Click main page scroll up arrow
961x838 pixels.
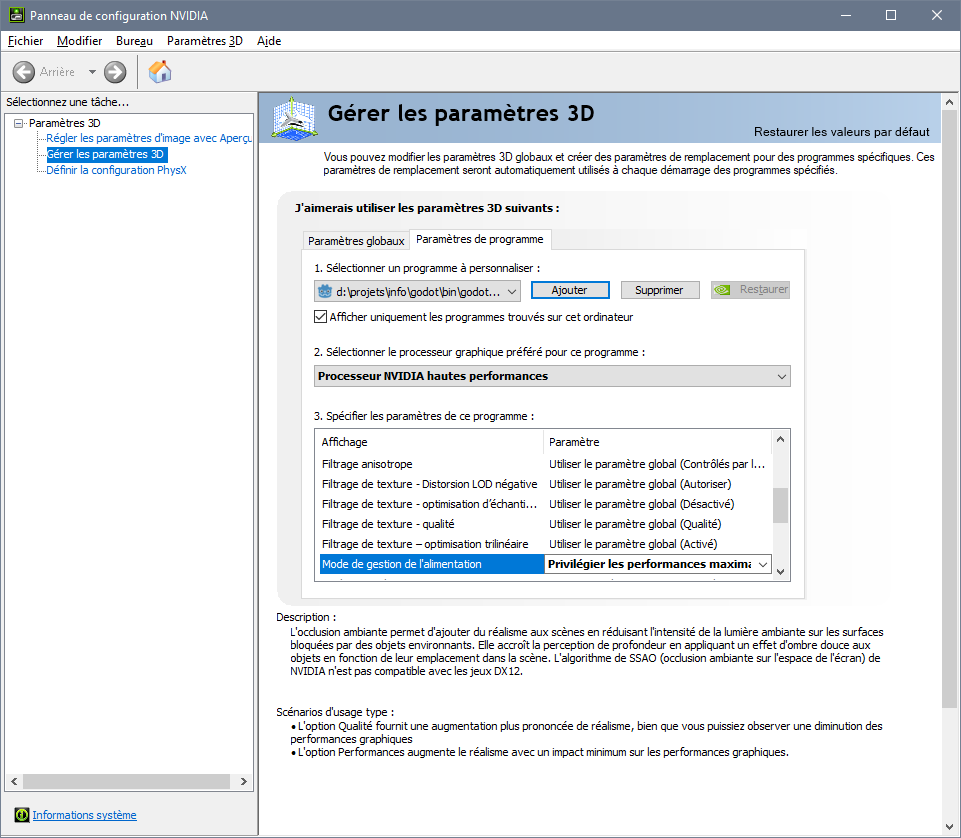[x=949, y=102]
